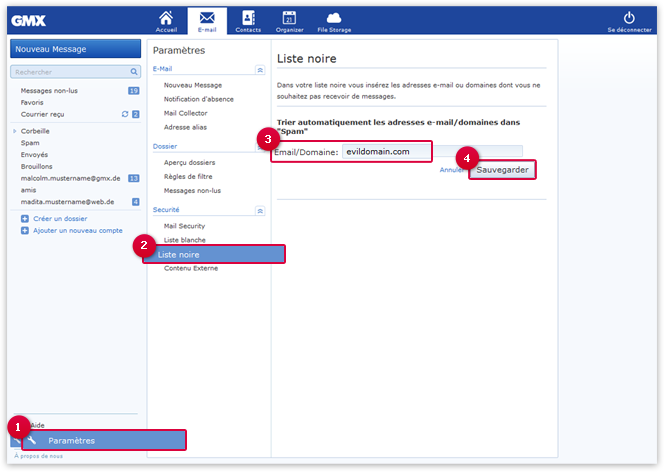Open the malcolm.mustername@gmx.de account folder
The height and width of the screenshot is (472, 664).
(70, 178)
